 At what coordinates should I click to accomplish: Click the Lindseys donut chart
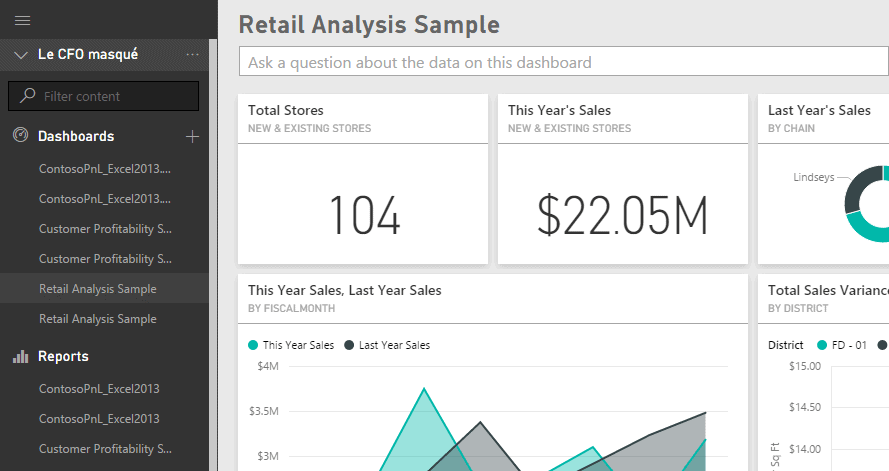tap(864, 204)
